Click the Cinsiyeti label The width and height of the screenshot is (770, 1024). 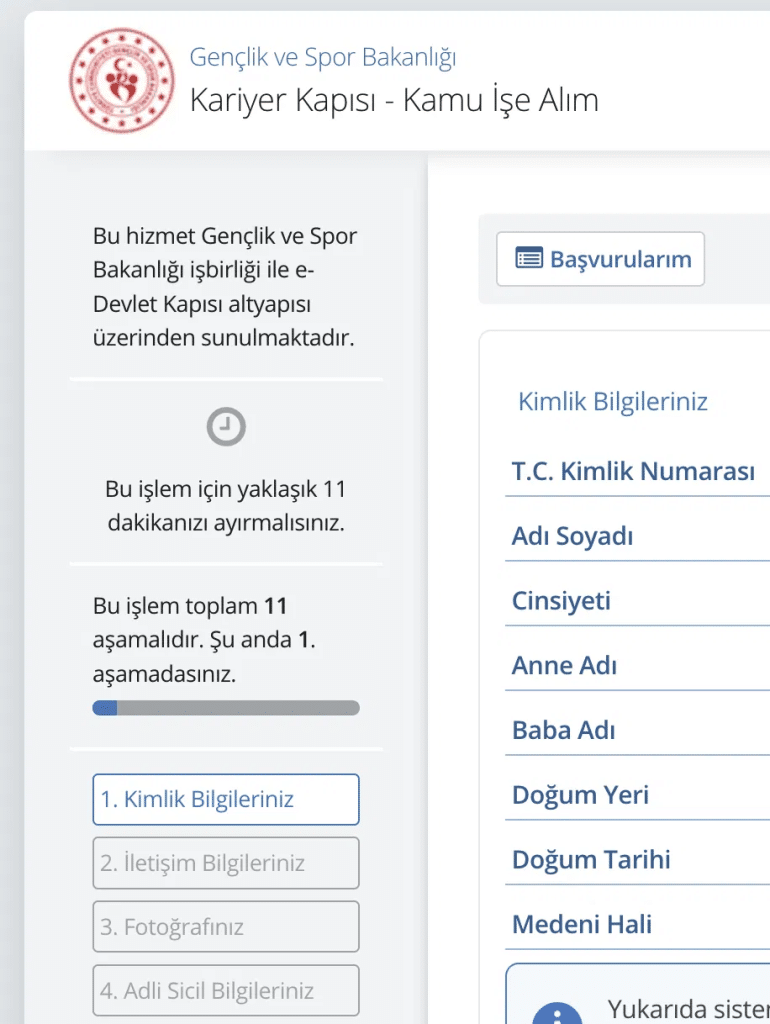[x=561, y=601]
